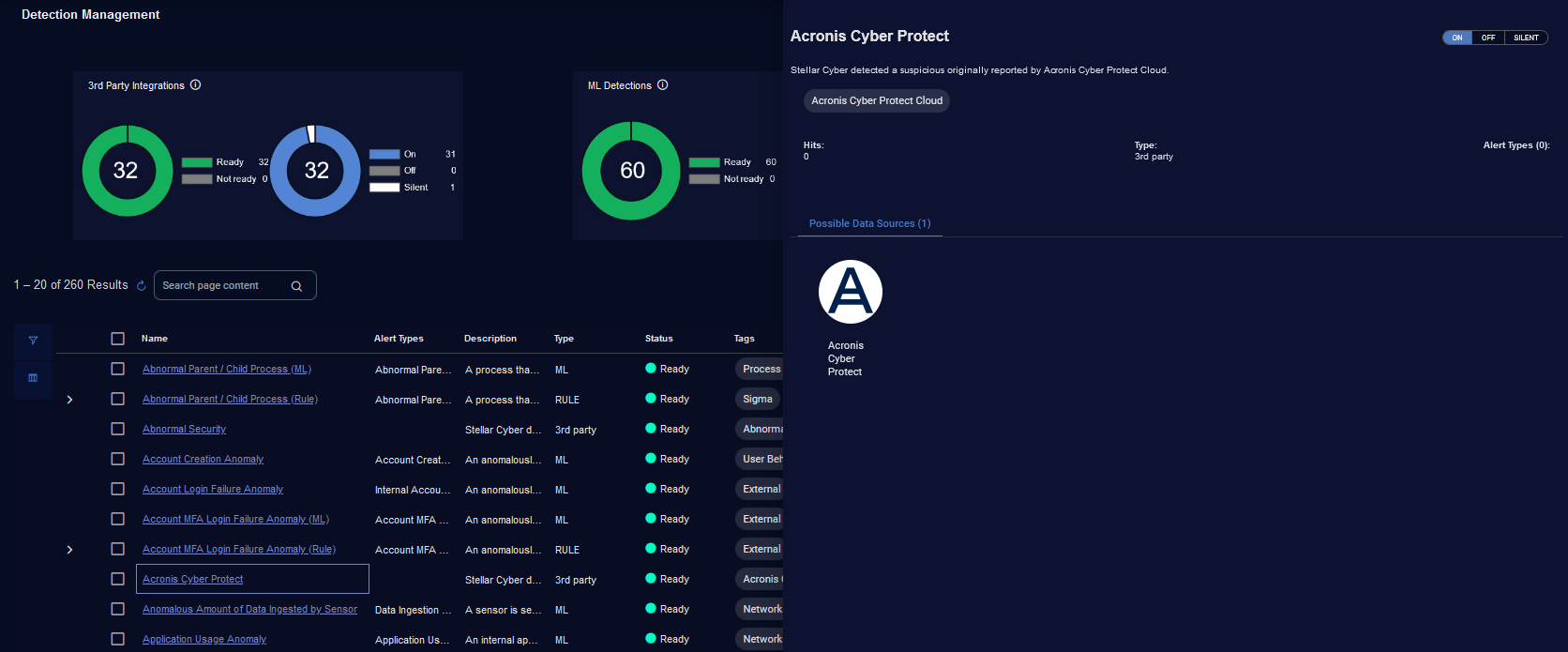Click 3rd party type in Acronis Cyber Protect row
The width and height of the screenshot is (1568, 652).
point(576,580)
